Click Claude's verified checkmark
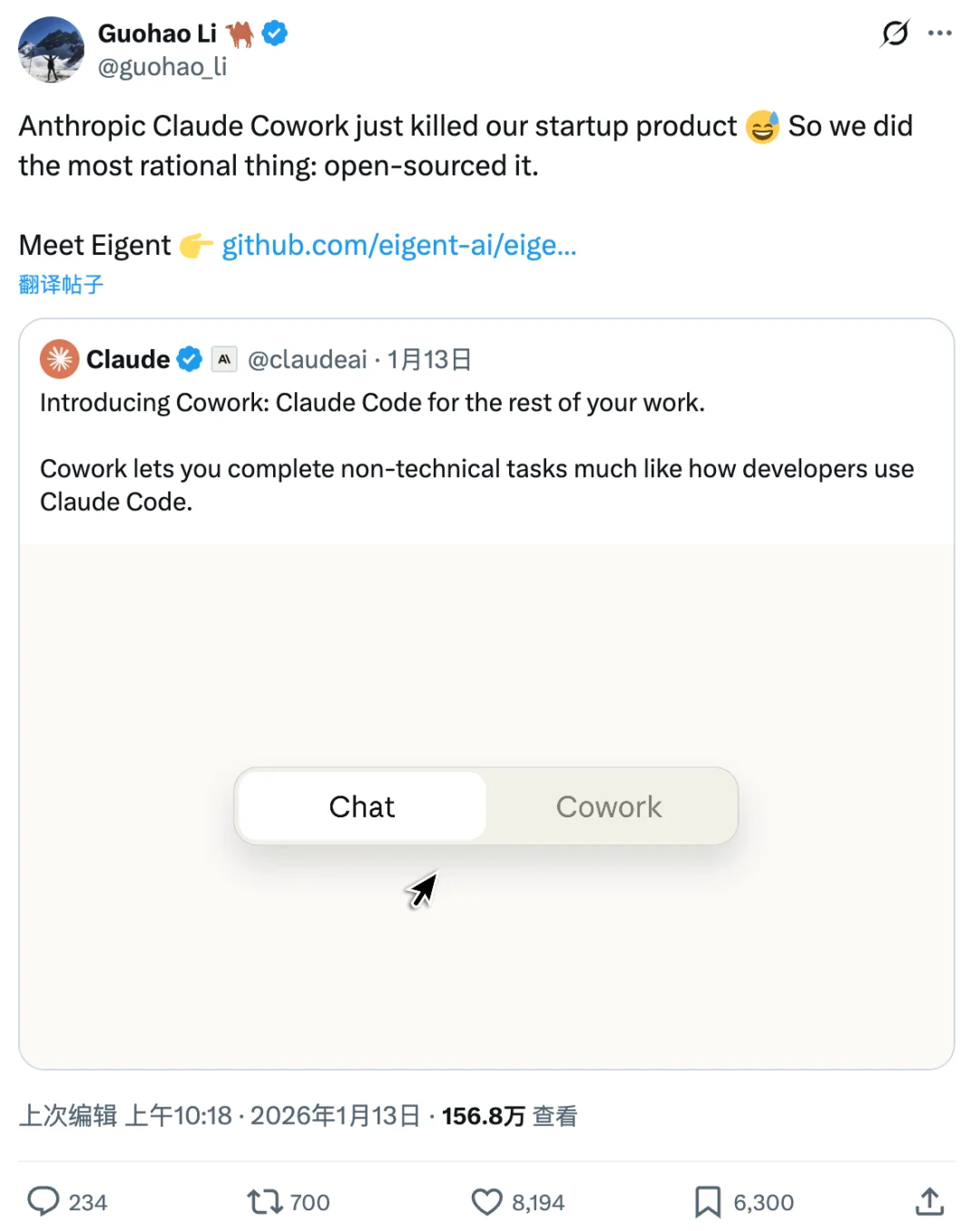 [x=190, y=359]
